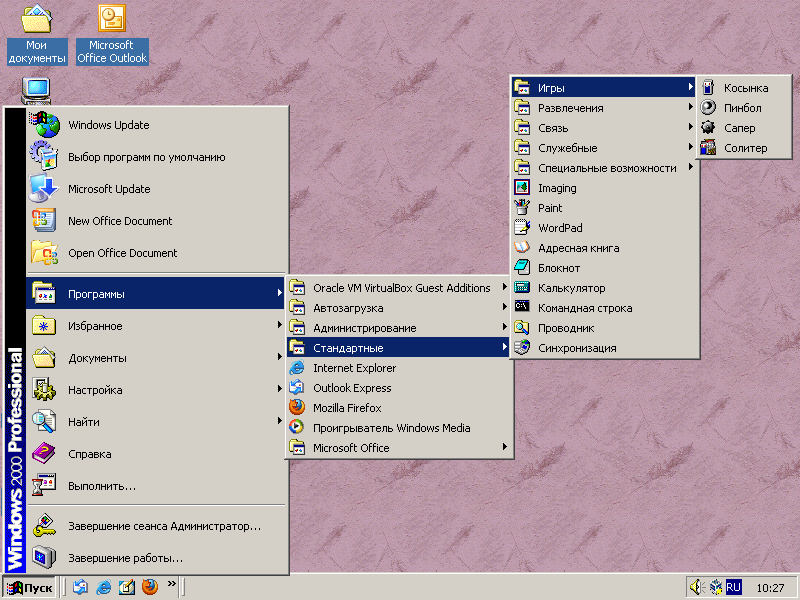Choose Завершение сеанса Администратор...

point(157,526)
